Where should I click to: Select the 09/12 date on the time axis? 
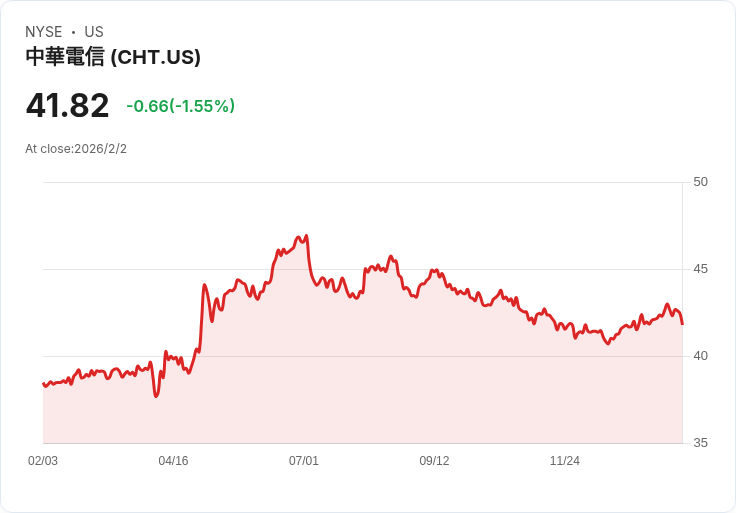tap(434, 461)
